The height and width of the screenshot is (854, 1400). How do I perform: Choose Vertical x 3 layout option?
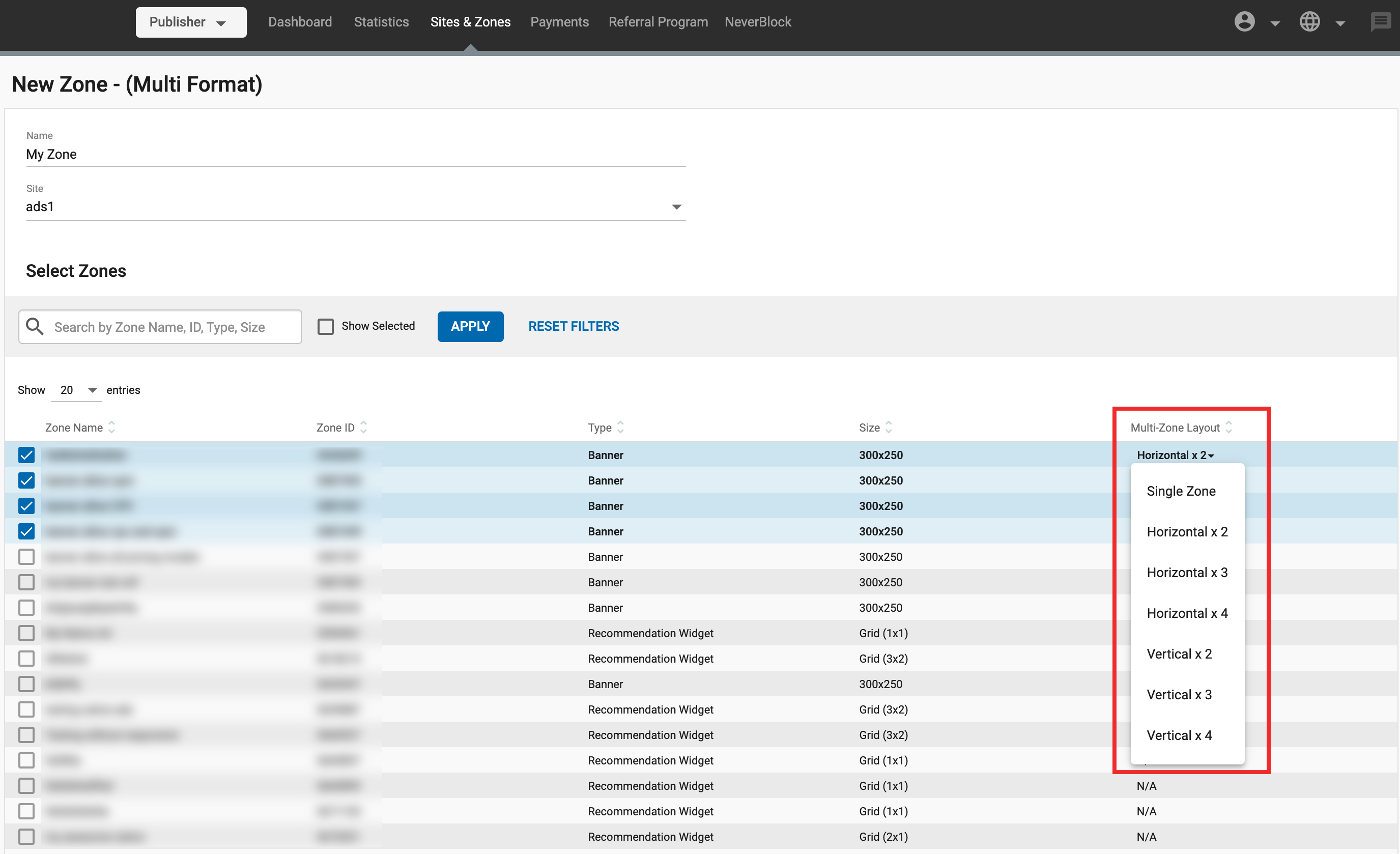tap(1179, 694)
